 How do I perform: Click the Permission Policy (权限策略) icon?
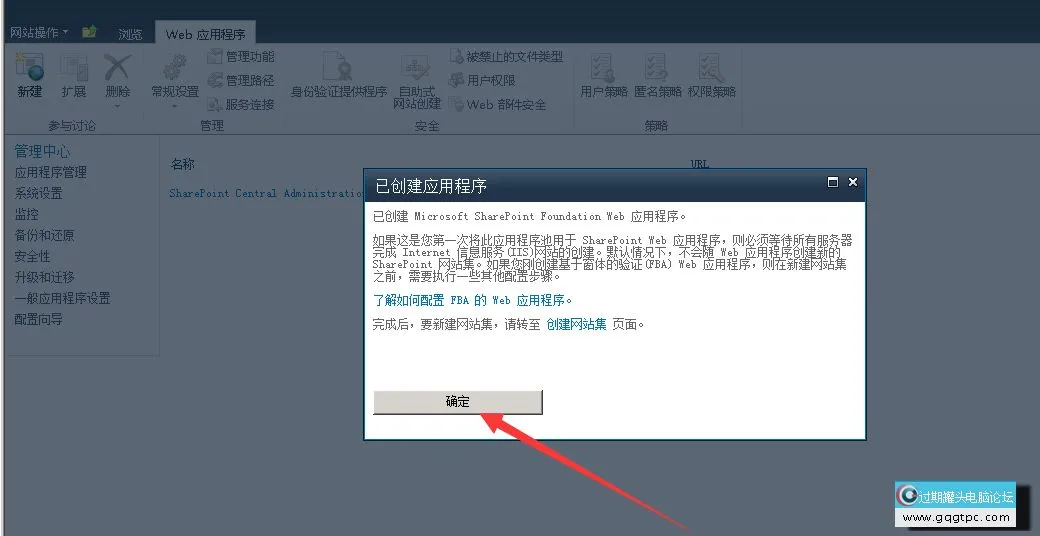[711, 68]
